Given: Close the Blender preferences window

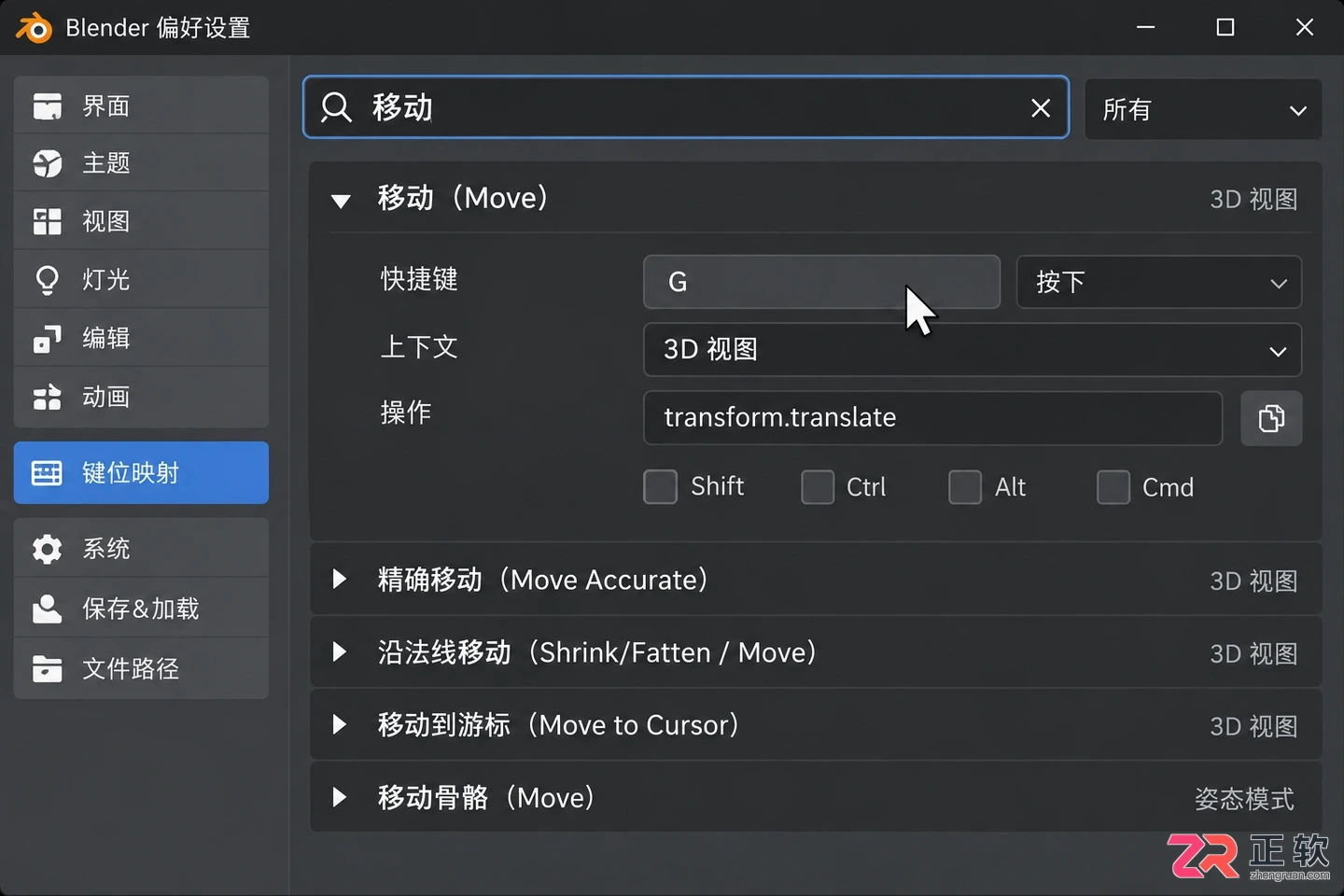Looking at the screenshot, I should tap(1305, 27).
